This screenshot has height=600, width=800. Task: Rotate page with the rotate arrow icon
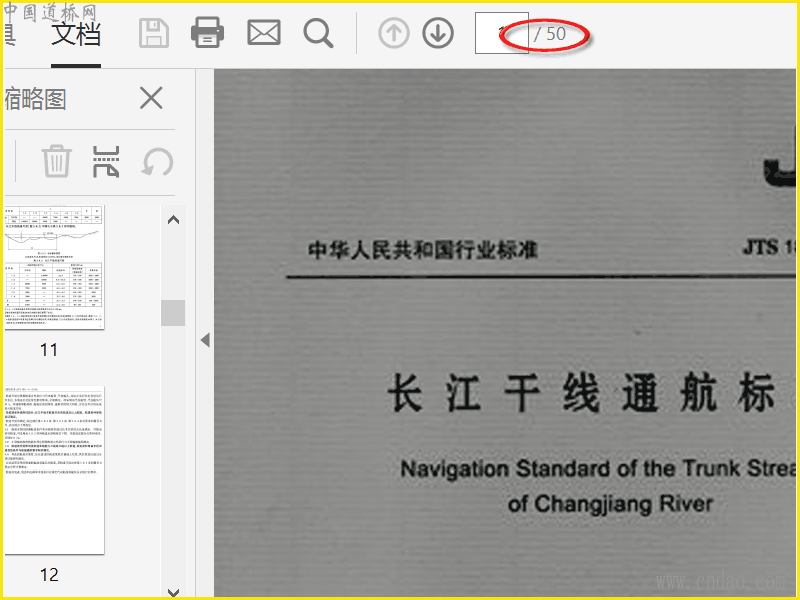tap(157, 162)
